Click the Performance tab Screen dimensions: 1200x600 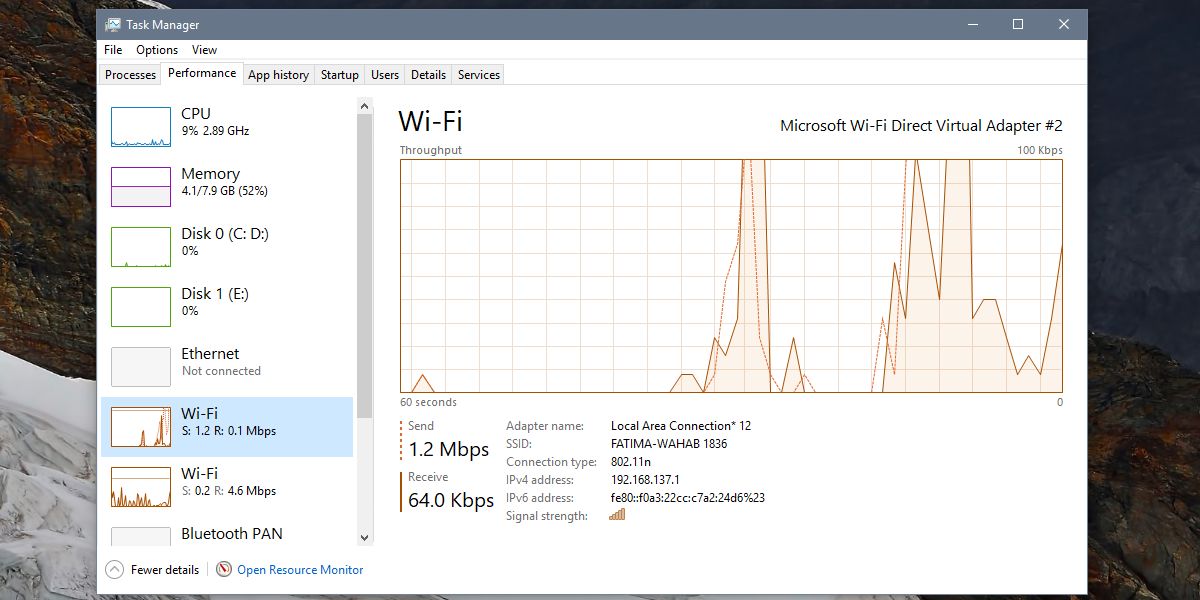[202, 73]
